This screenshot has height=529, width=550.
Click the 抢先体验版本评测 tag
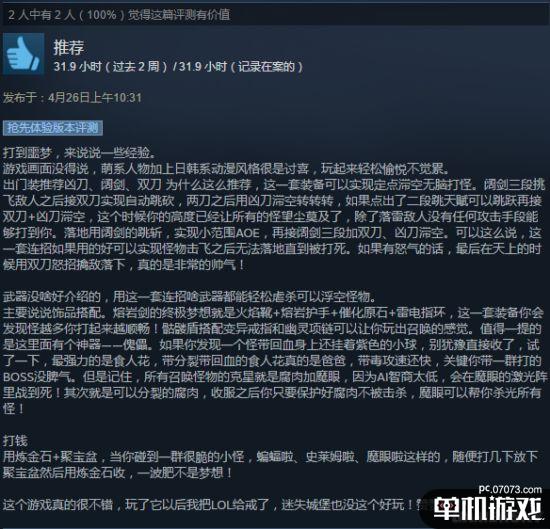coord(53,128)
